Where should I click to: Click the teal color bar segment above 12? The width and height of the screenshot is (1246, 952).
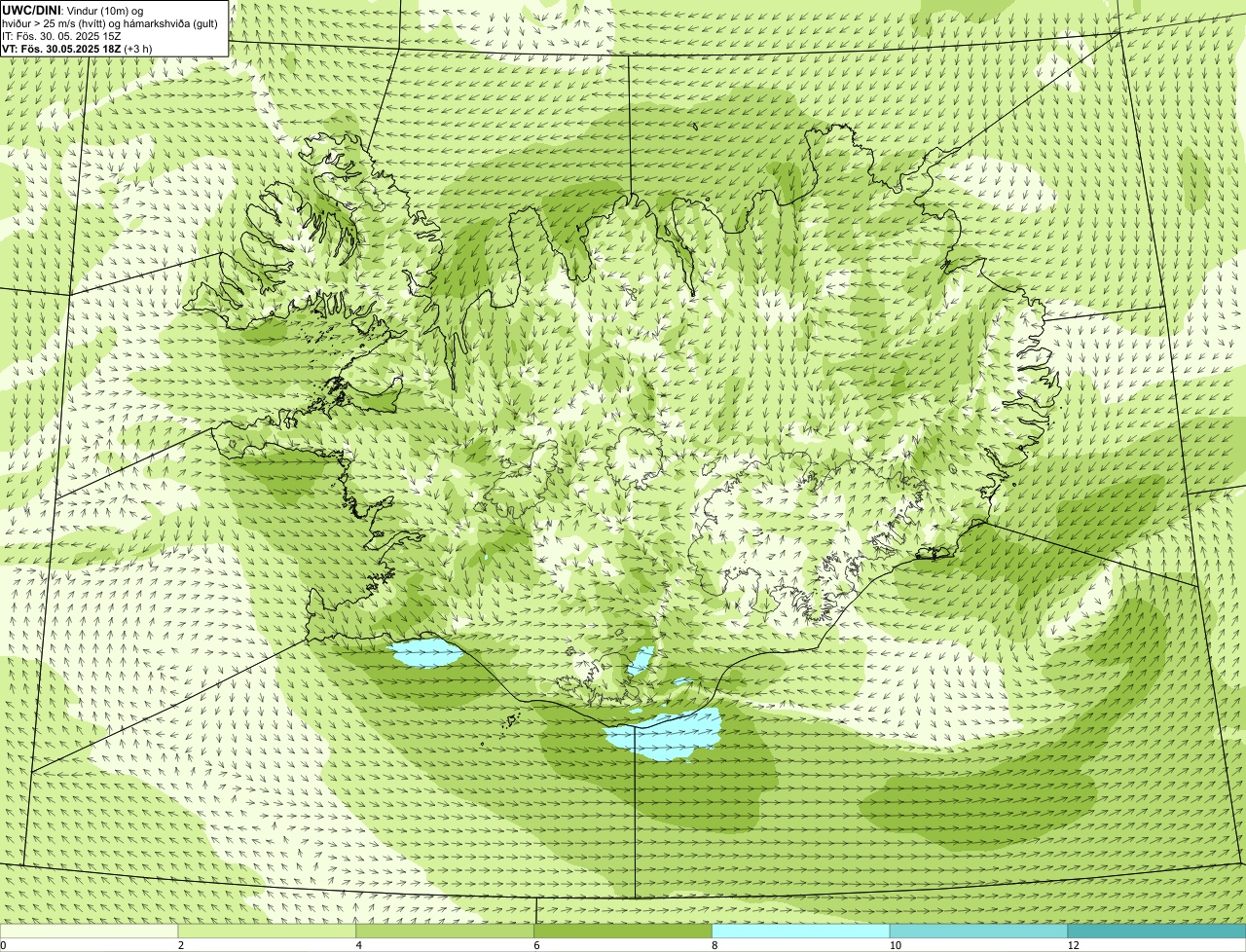coord(1156,931)
